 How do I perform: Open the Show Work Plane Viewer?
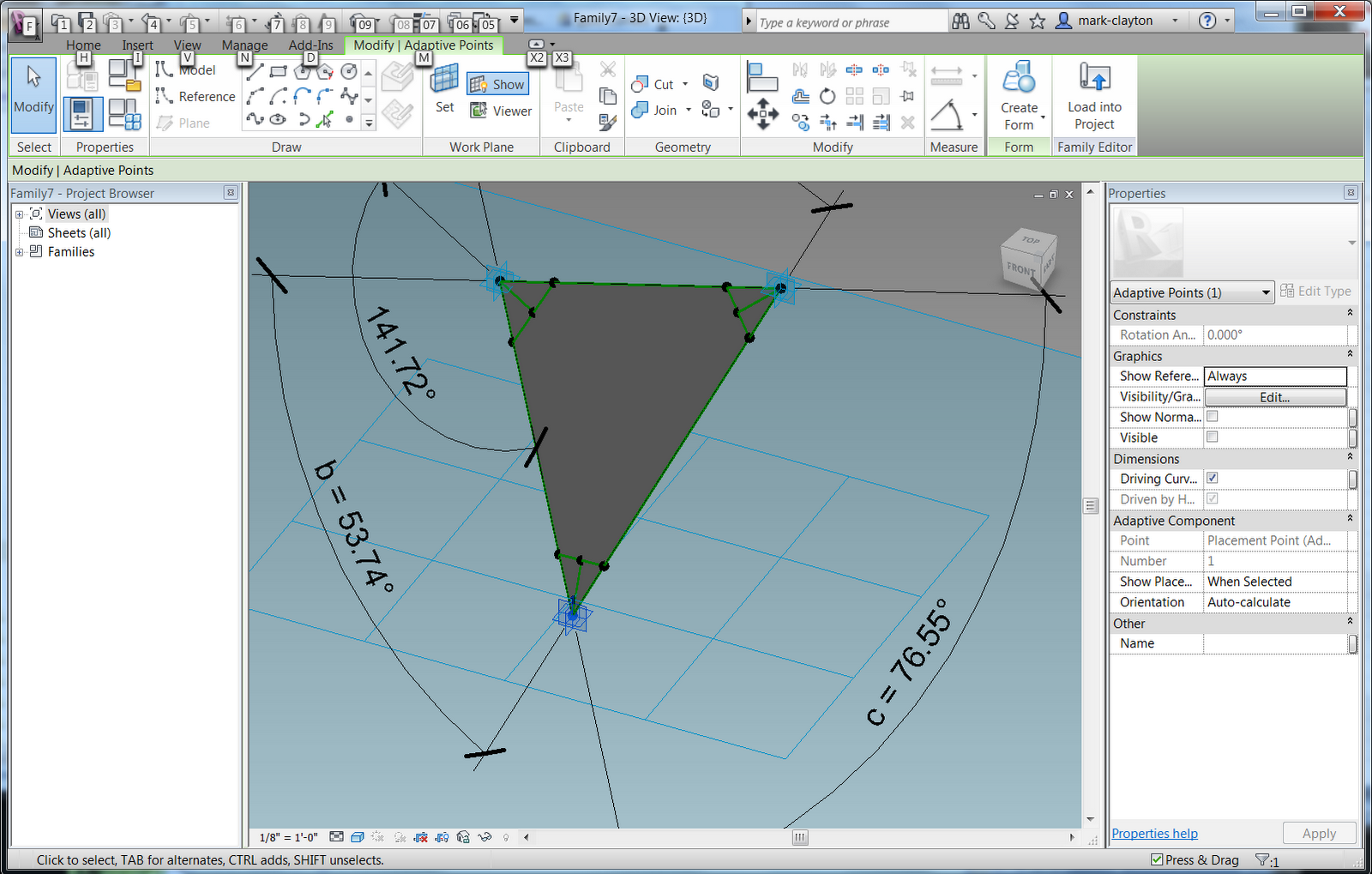point(502,111)
